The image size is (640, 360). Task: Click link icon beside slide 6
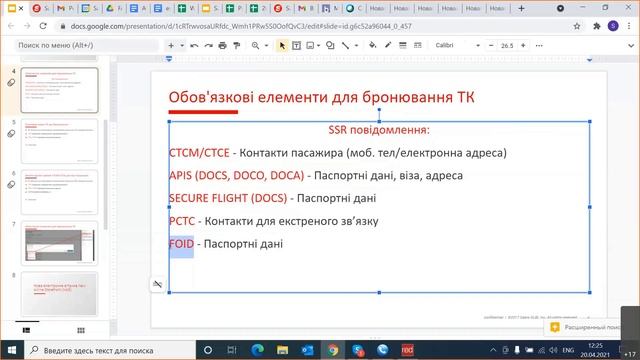click(x=11, y=185)
